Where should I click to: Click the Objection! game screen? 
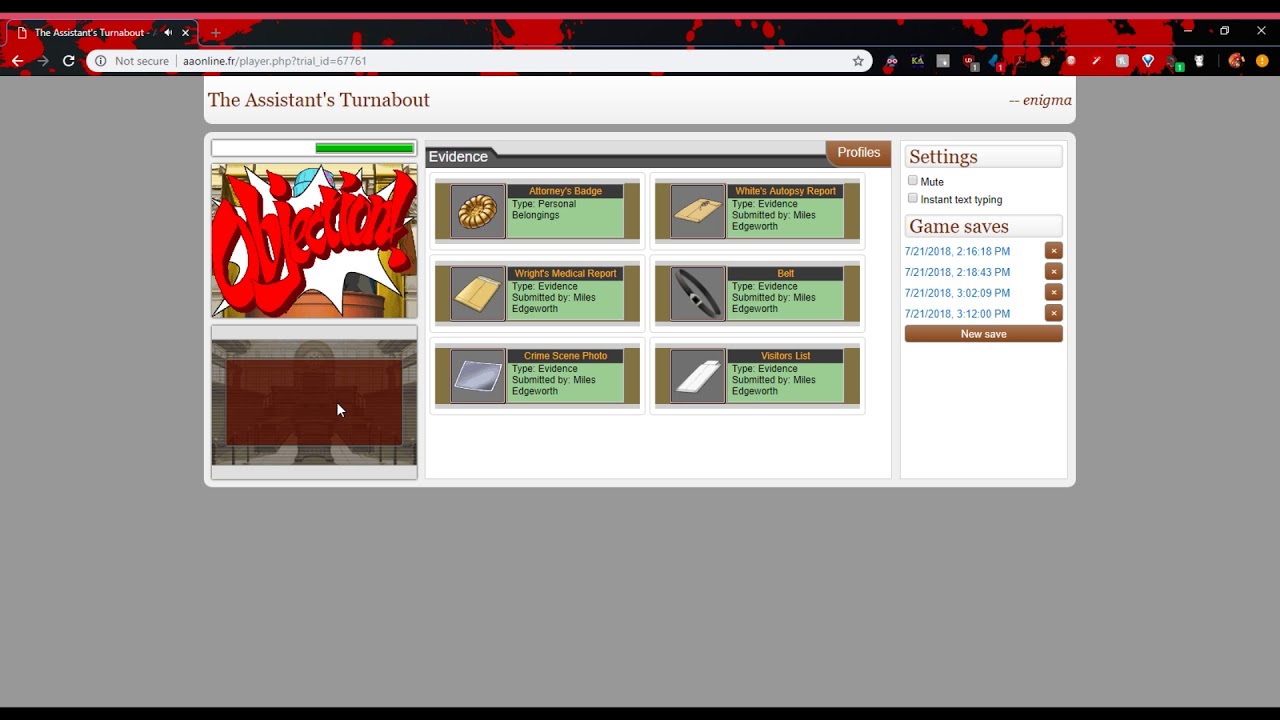[x=314, y=241]
